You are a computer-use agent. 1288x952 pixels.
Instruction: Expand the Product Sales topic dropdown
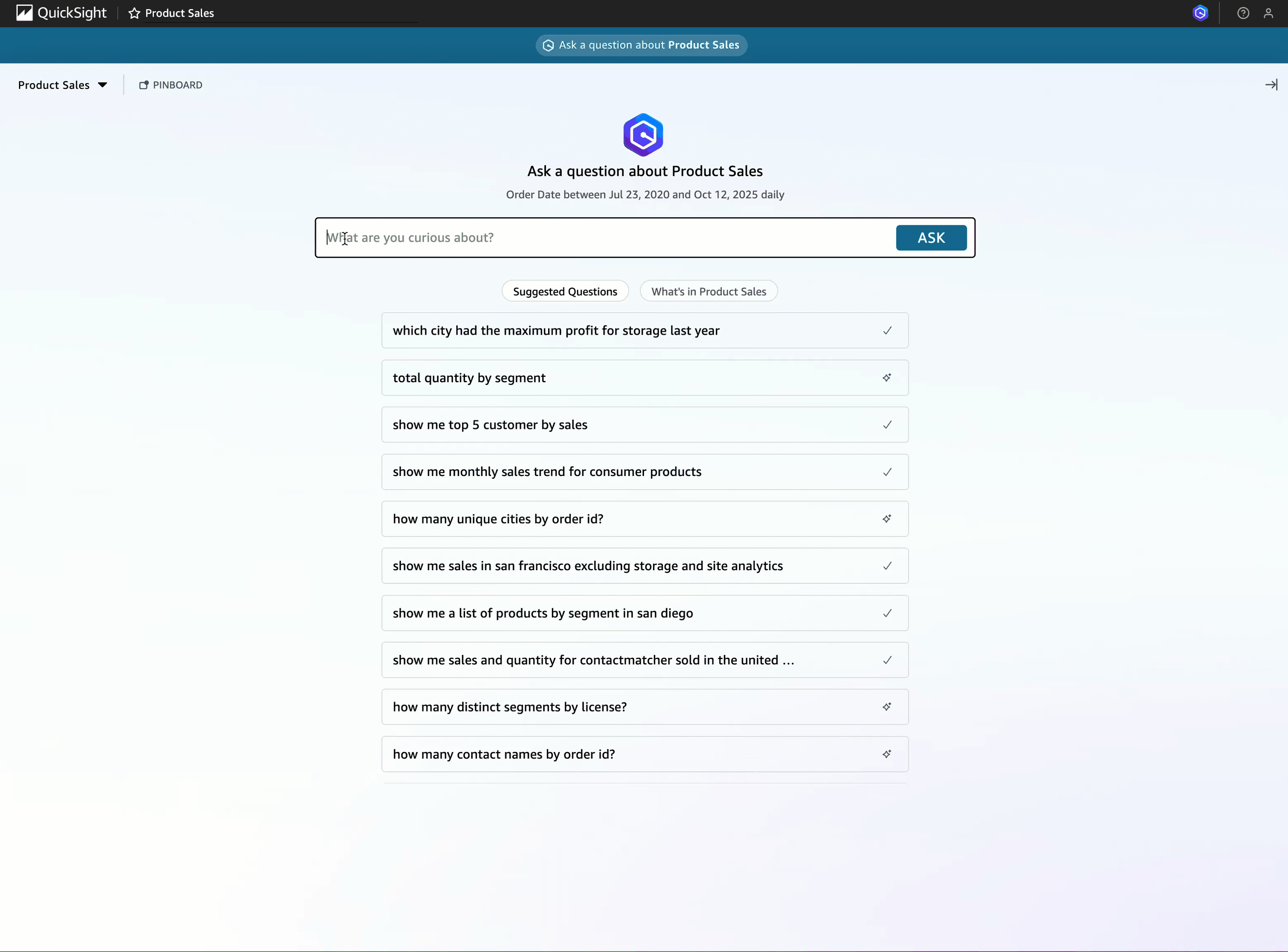coord(62,85)
